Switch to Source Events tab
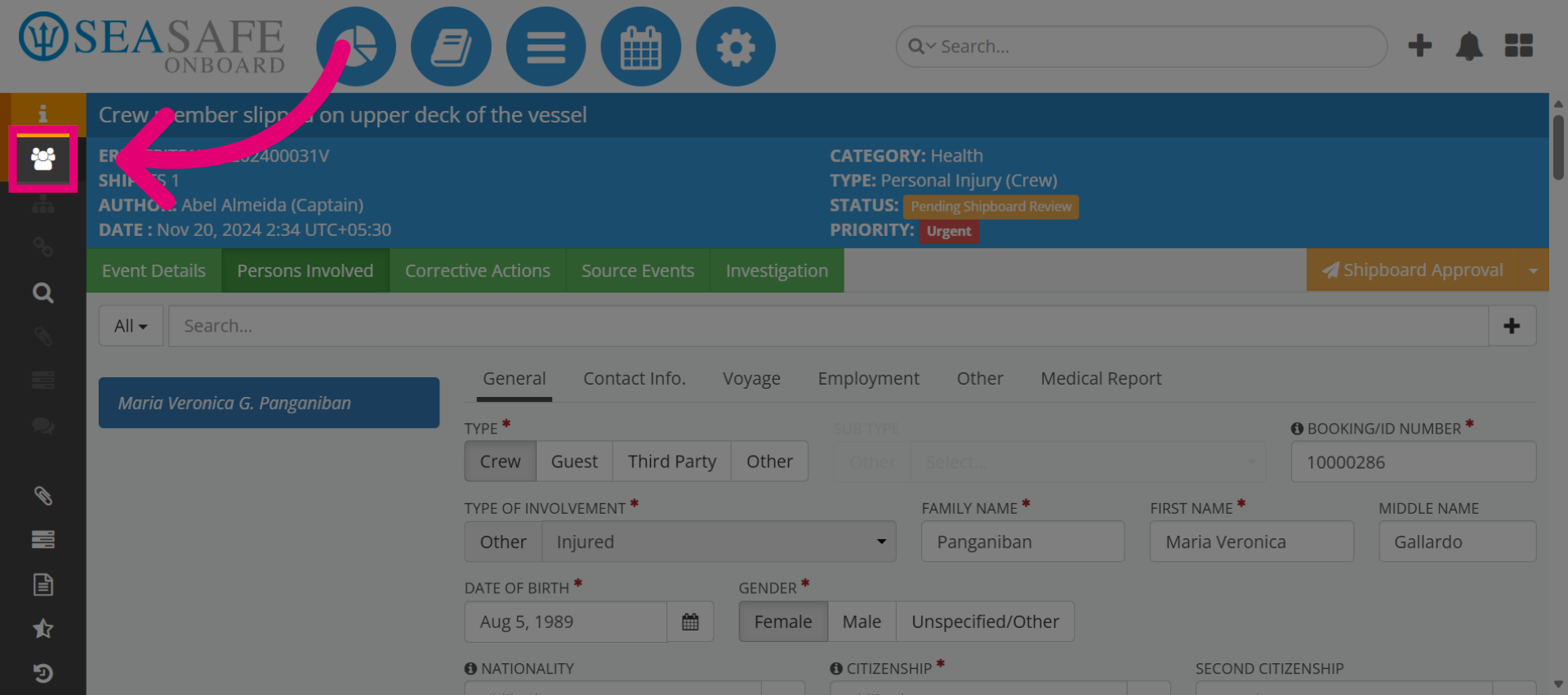The width and height of the screenshot is (1568, 695). point(638,270)
